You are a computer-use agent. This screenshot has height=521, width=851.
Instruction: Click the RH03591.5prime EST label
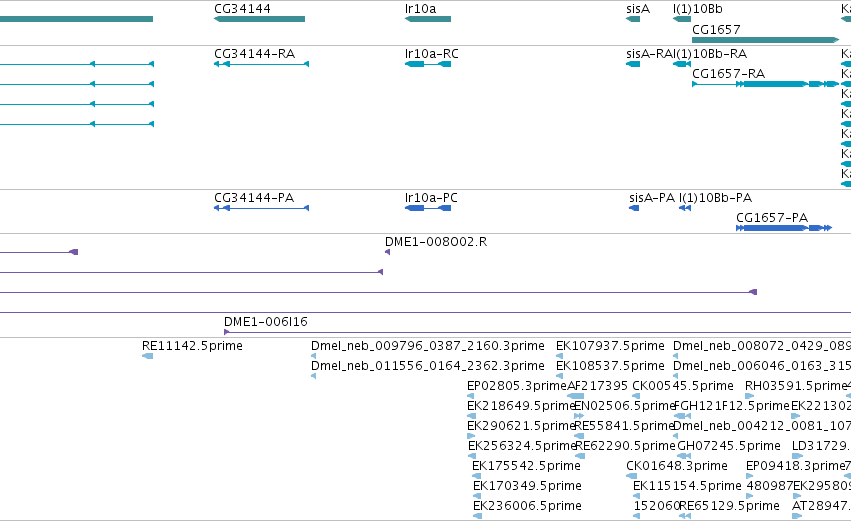tap(796, 386)
